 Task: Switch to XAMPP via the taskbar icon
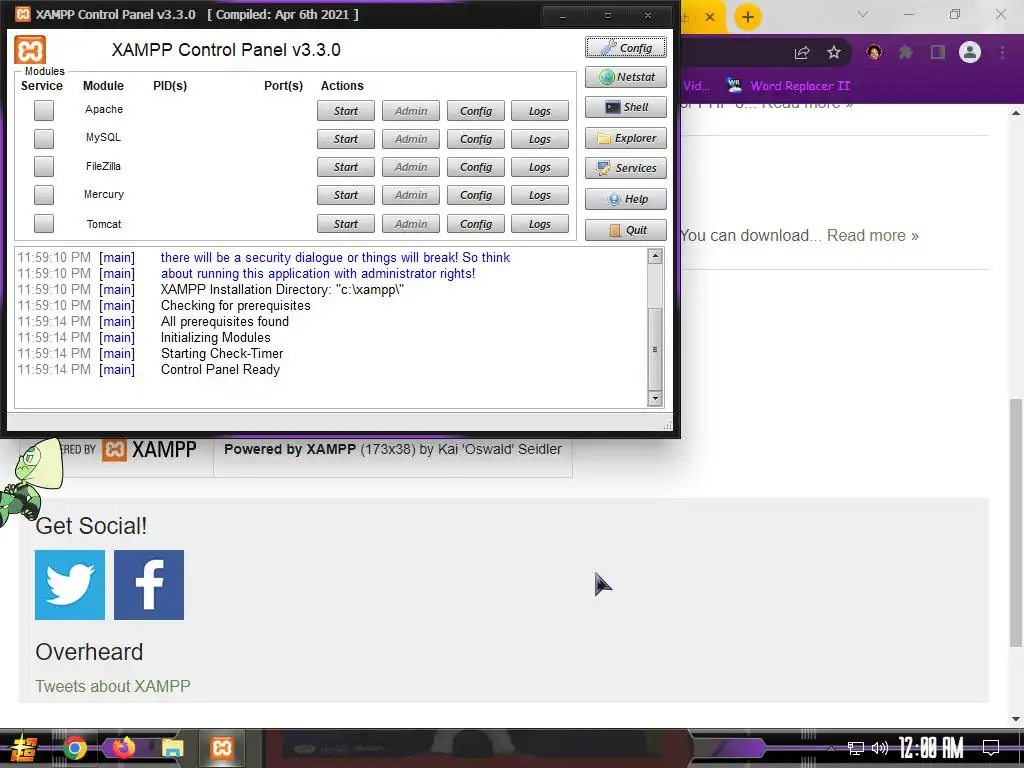coord(222,748)
